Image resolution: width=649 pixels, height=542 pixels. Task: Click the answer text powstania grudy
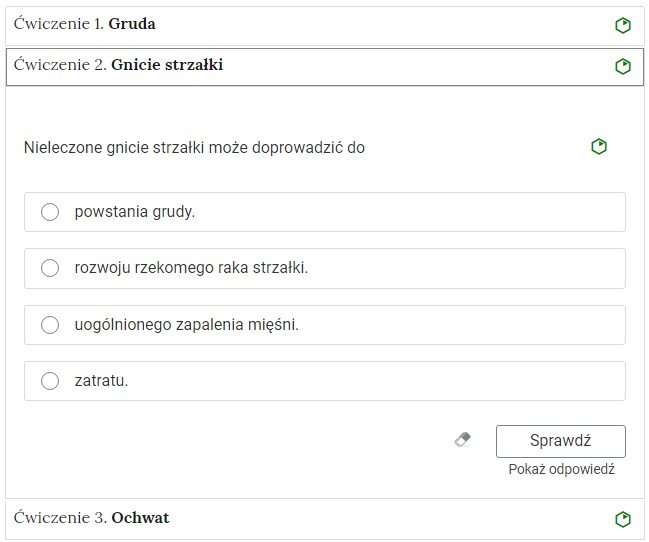tap(135, 212)
